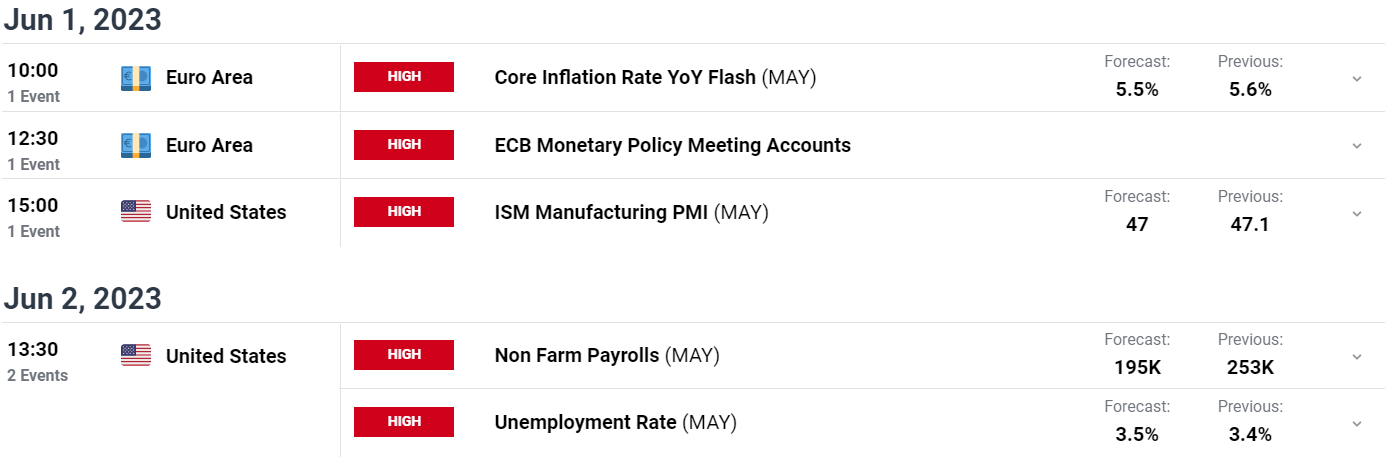The width and height of the screenshot is (1385, 460).
Task: Click the US flag icon at 13:30
Action: (136, 355)
